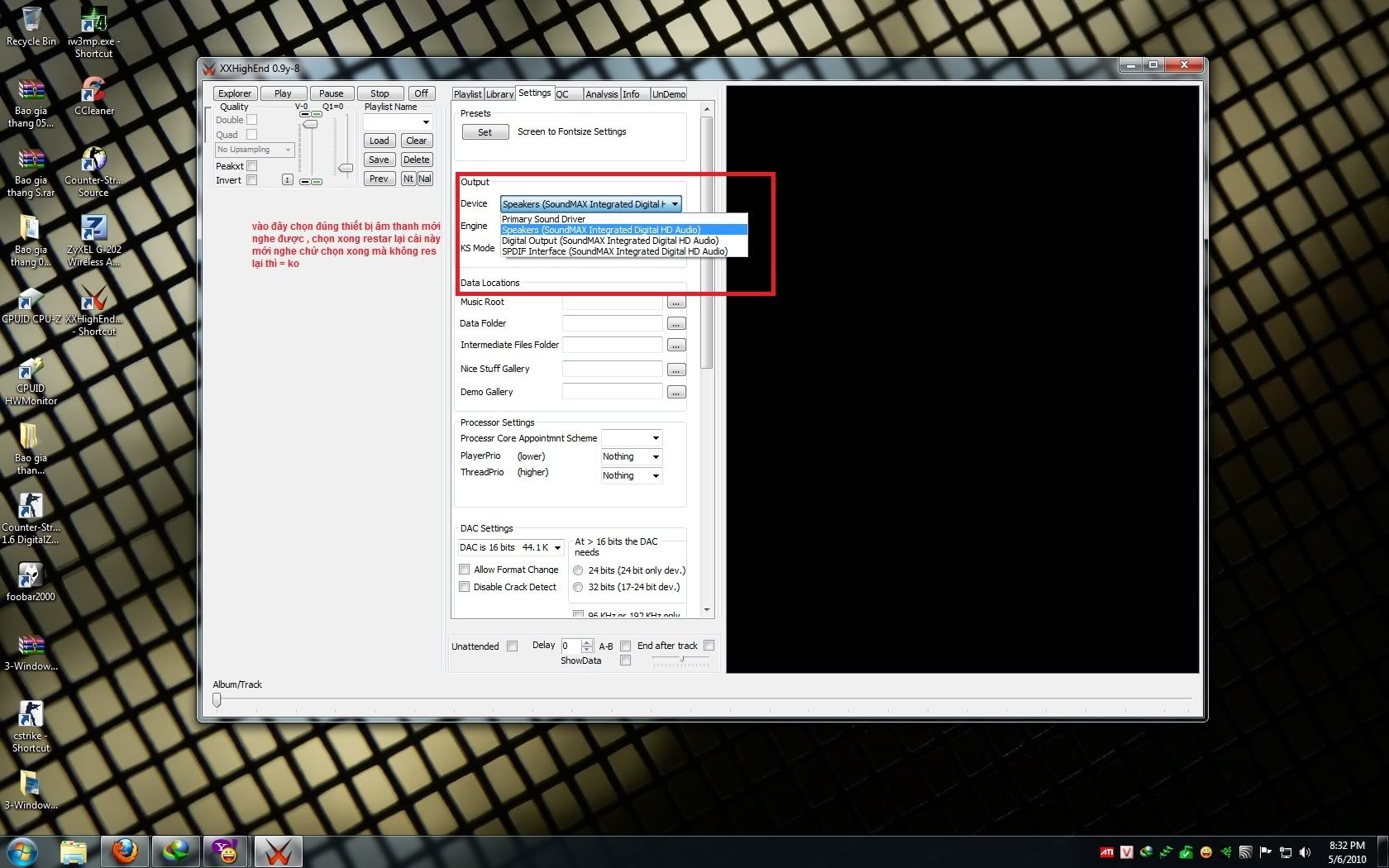Open the Playlist Name dropdown
This screenshot has height=868, width=1389.
[x=426, y=122]
